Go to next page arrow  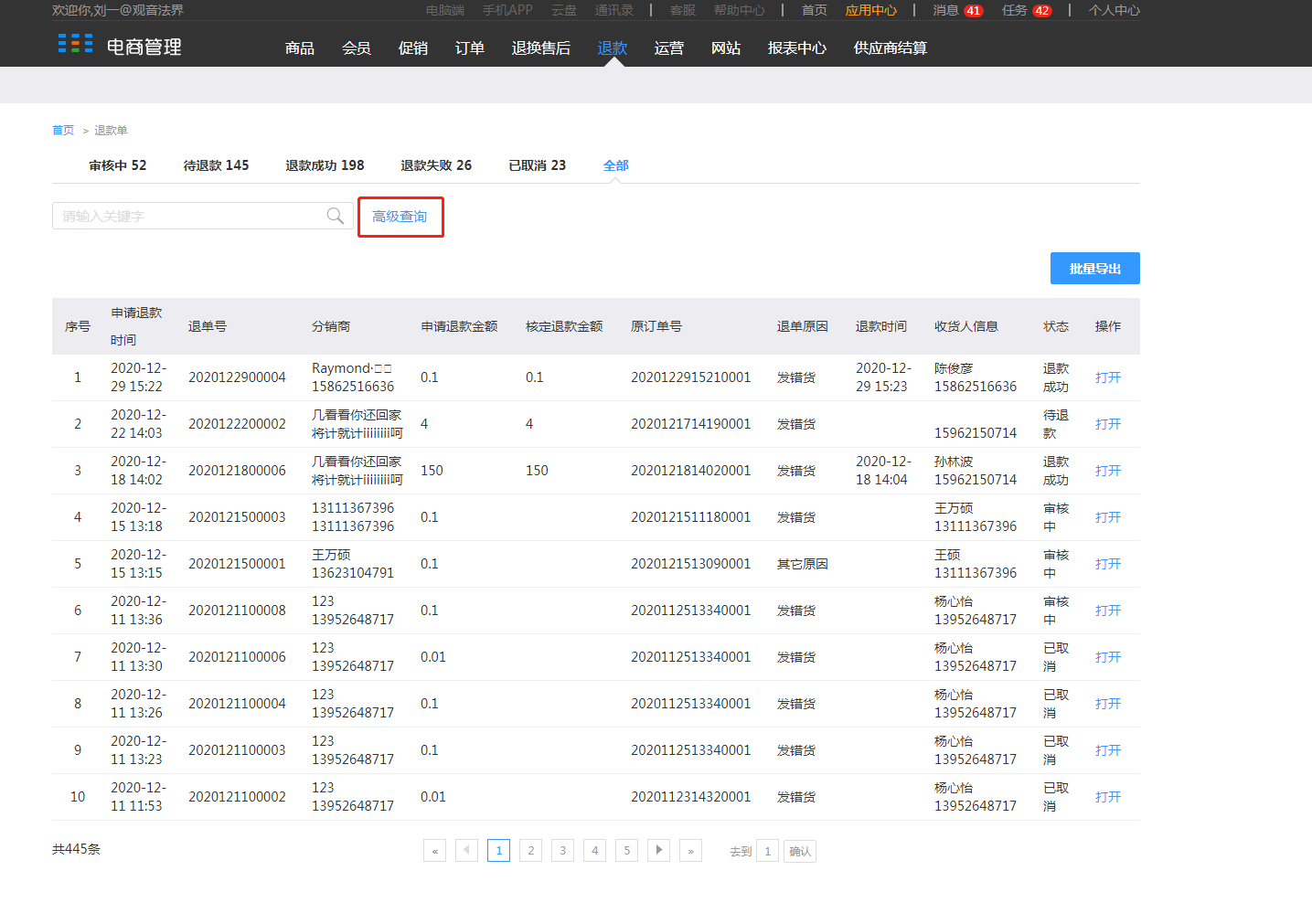(x=658, y=851)
